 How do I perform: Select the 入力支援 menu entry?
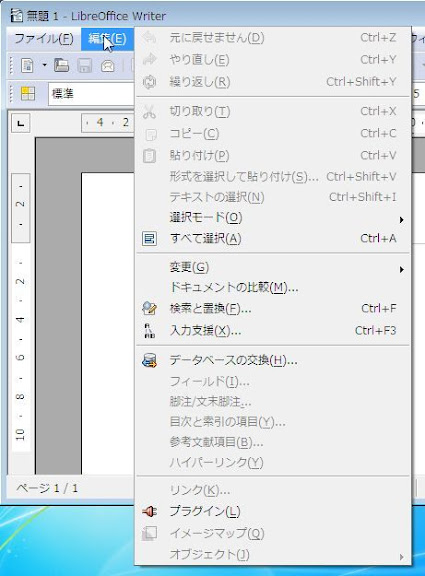[x=273, y=331]
